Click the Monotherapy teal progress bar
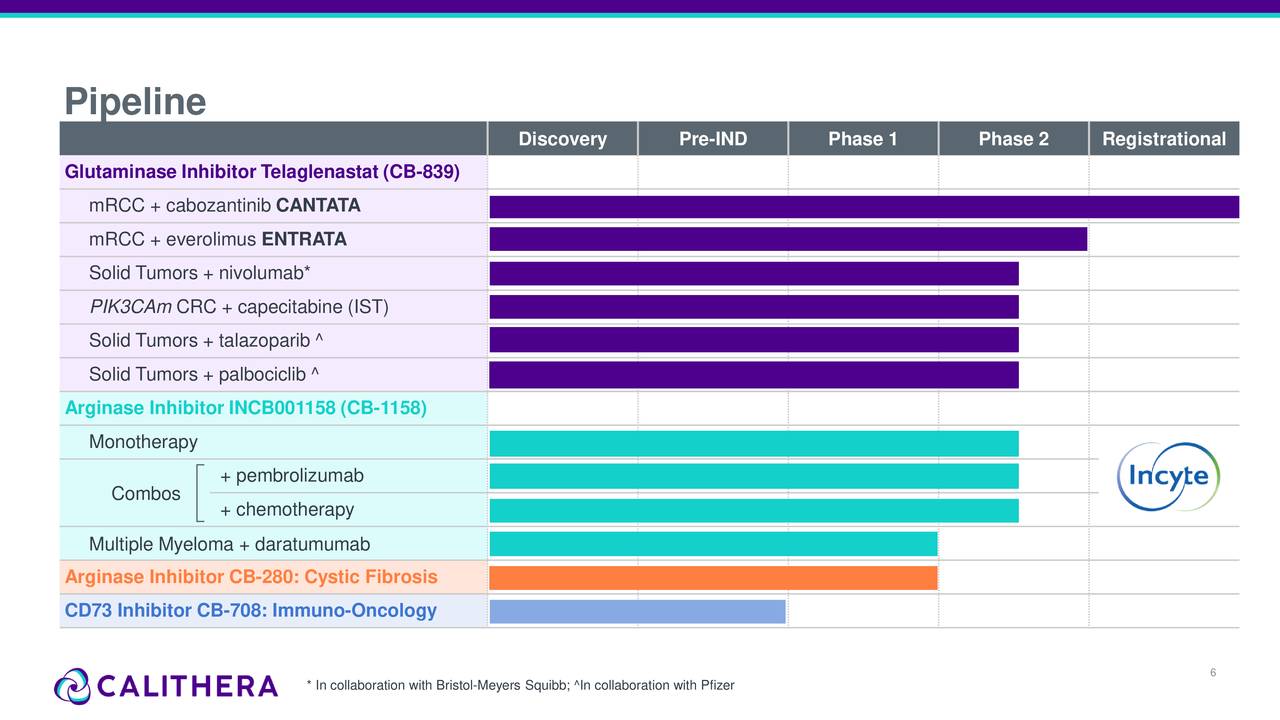1280x720 pixels. pyautogui.click(x=754, y=443)
